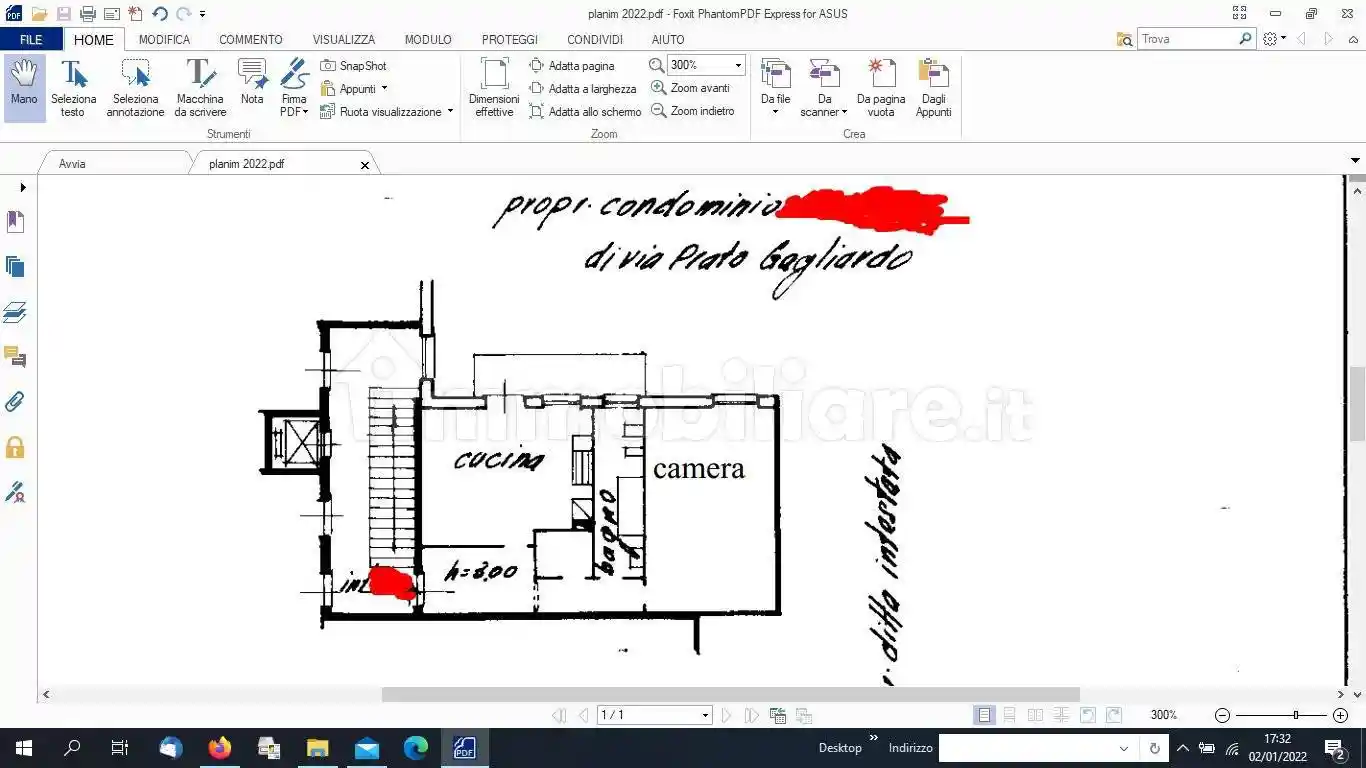
Task: Open the 300% zoom level dropdown
Action: point(738,65)
